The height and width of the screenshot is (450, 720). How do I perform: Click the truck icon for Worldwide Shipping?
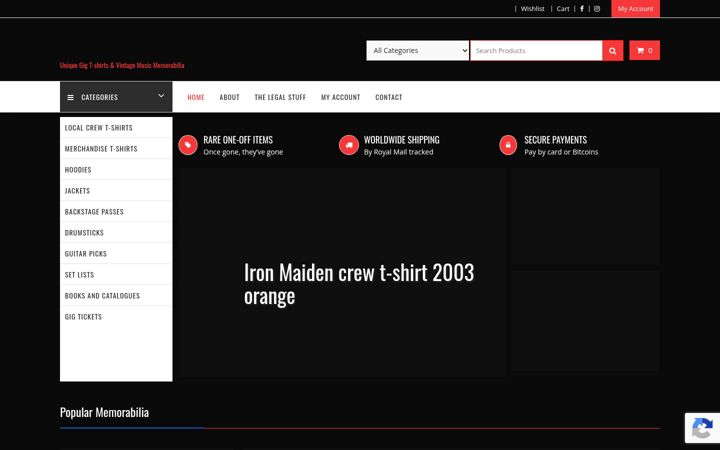tap(349, 145)
